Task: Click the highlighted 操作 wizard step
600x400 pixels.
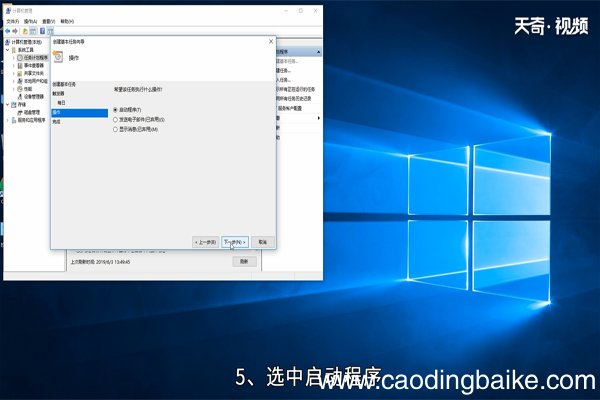Action: pos(80,113)
